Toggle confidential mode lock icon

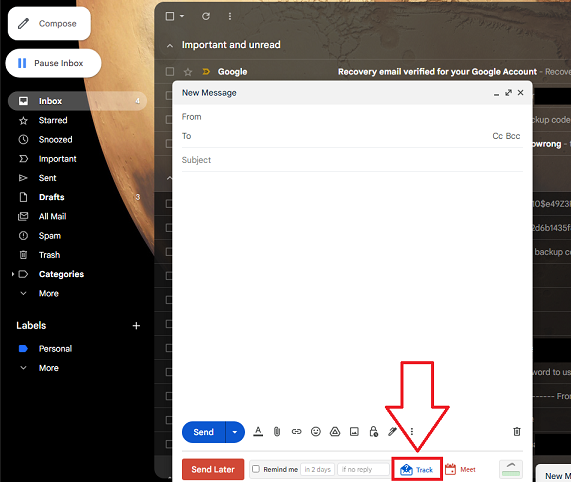(374, 432)
